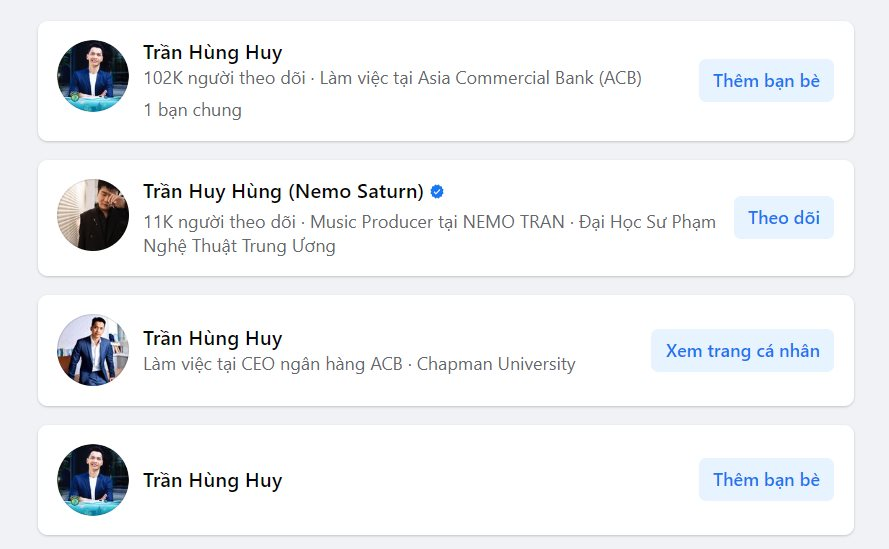This screenshot has height=549, width=889.
Task: Click the Nghệ Thuật Trung Ương text line
Action: 239,246
